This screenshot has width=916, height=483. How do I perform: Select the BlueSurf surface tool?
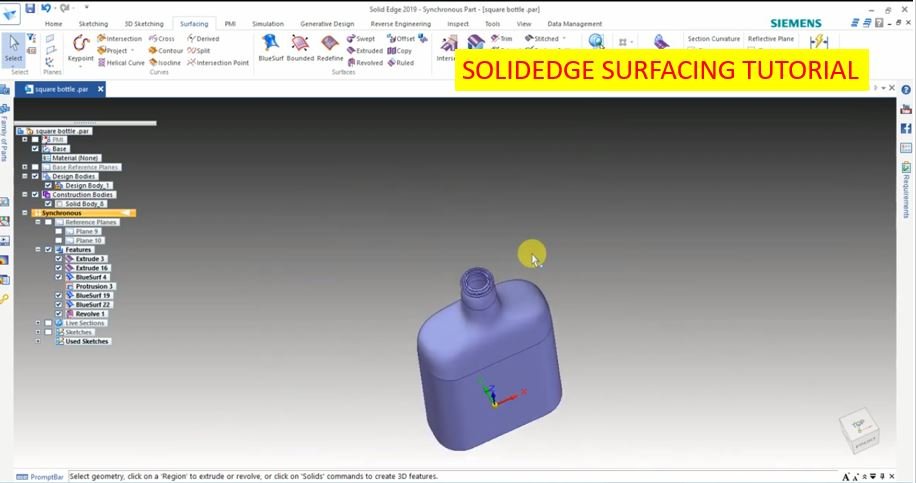(270, 48)
